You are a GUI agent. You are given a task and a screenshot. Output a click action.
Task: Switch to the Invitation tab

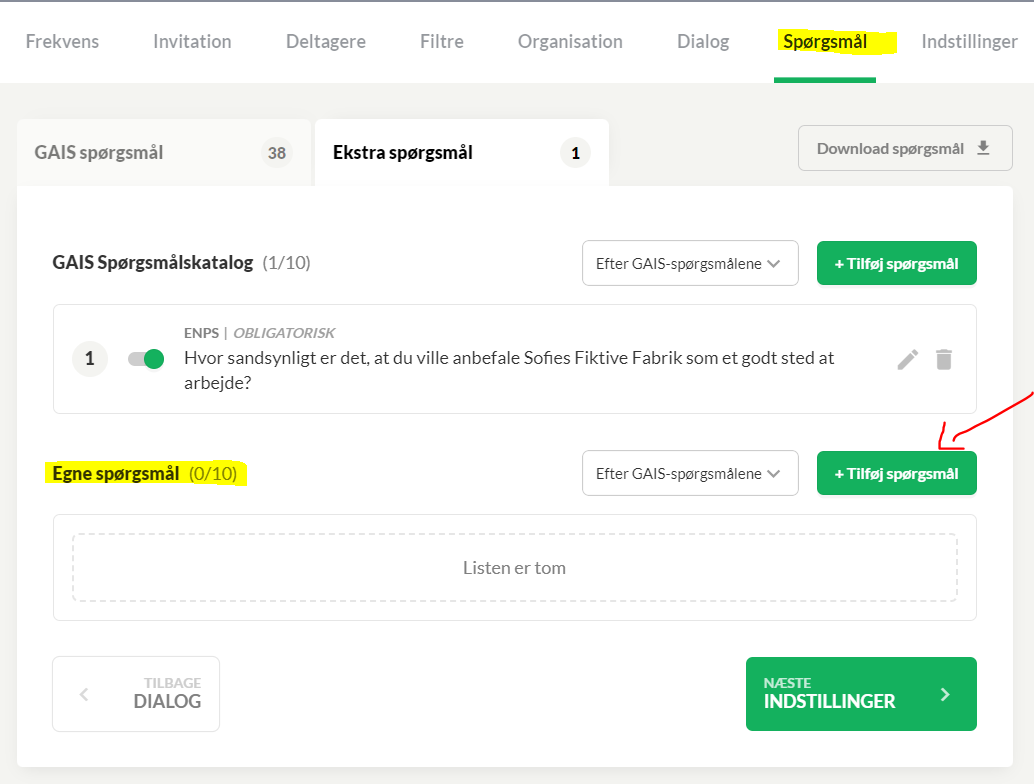tap(192, 42)
